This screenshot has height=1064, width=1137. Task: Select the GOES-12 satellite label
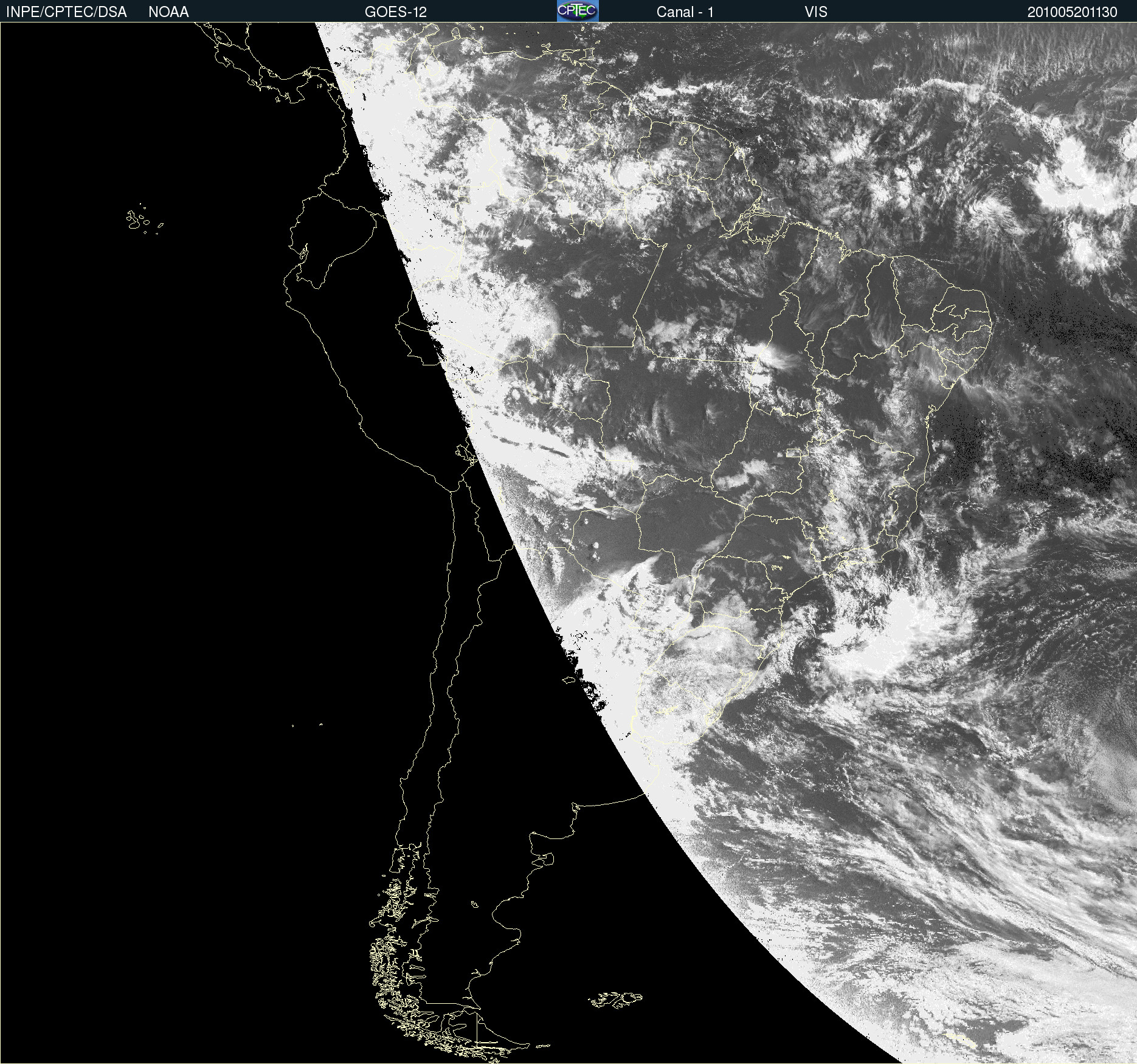click(x=396, y=12)
